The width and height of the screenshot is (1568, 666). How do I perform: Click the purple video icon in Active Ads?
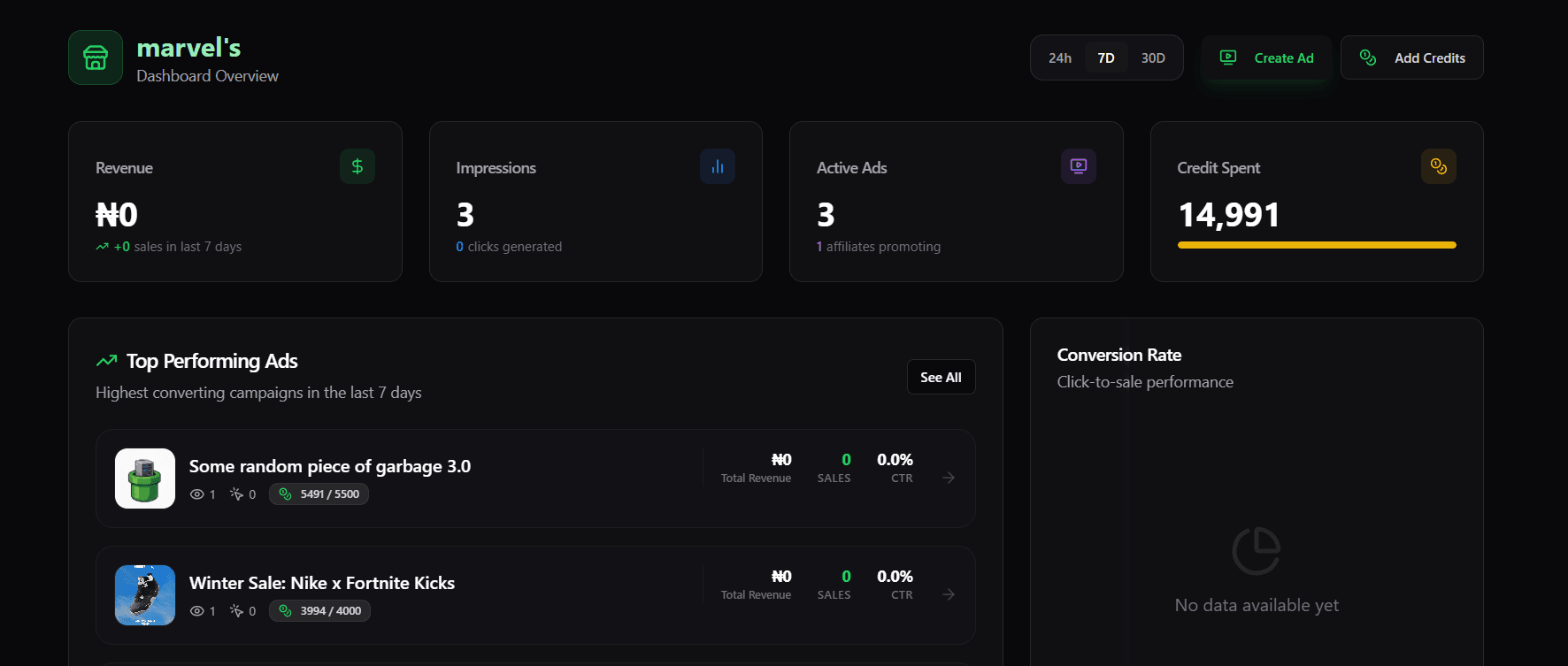[1078, 166]
